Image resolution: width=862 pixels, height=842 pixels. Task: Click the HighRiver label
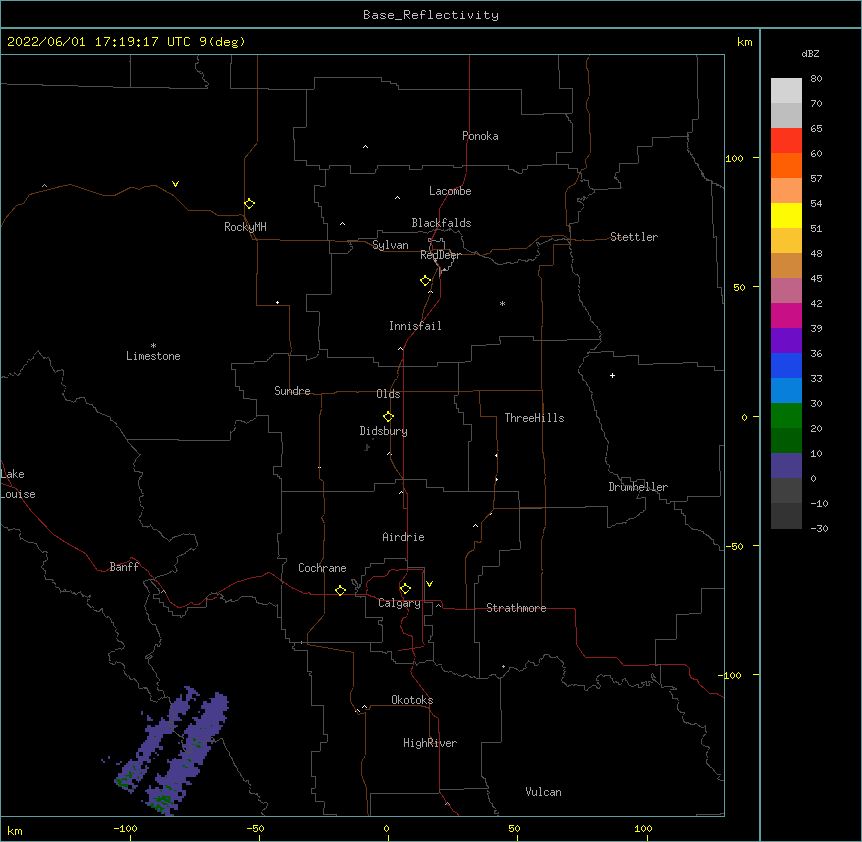coord(430,743)
